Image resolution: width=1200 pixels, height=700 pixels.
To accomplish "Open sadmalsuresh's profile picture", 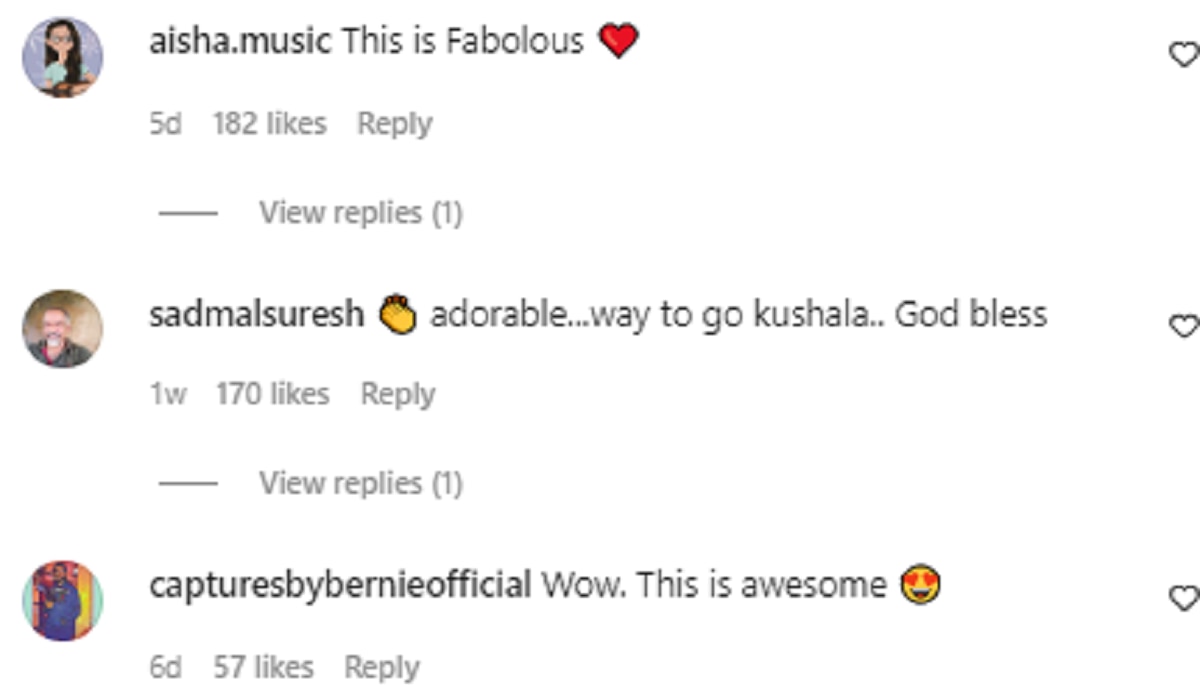I will click(62, 328).
